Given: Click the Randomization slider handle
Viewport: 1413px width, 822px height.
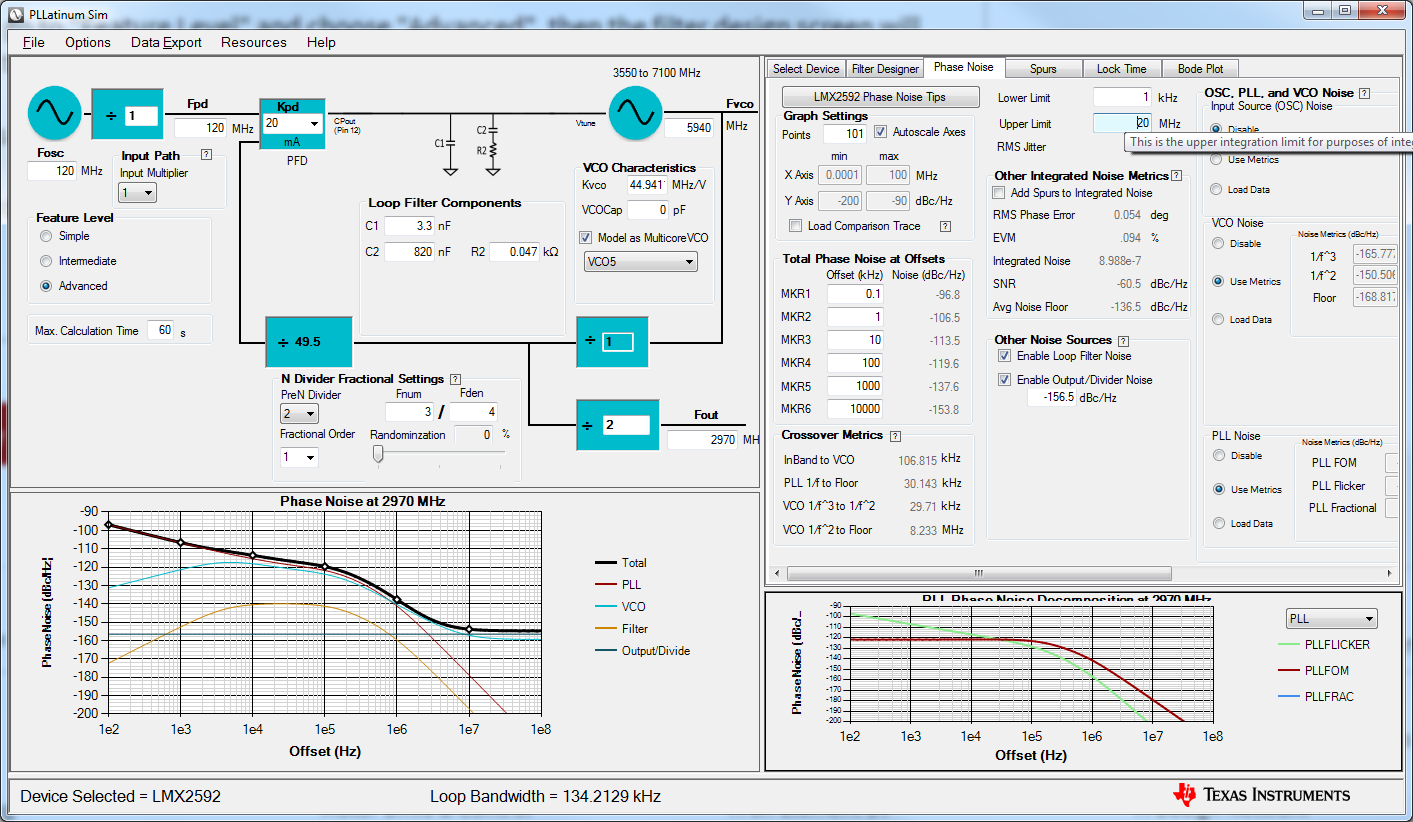Looking at the screenshot, I should point(378,455).
